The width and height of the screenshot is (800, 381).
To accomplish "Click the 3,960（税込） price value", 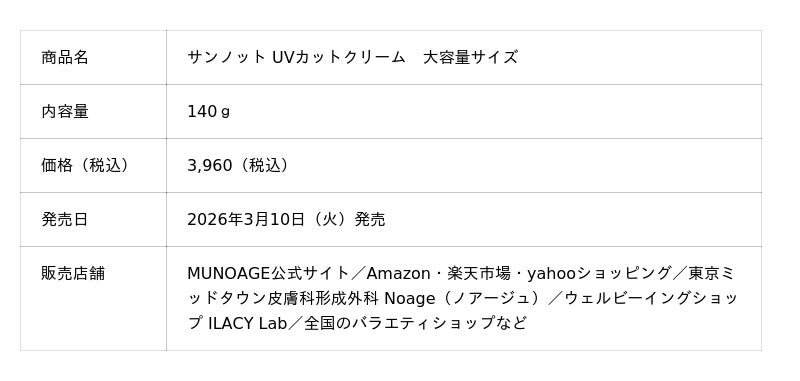I will 238,165.
